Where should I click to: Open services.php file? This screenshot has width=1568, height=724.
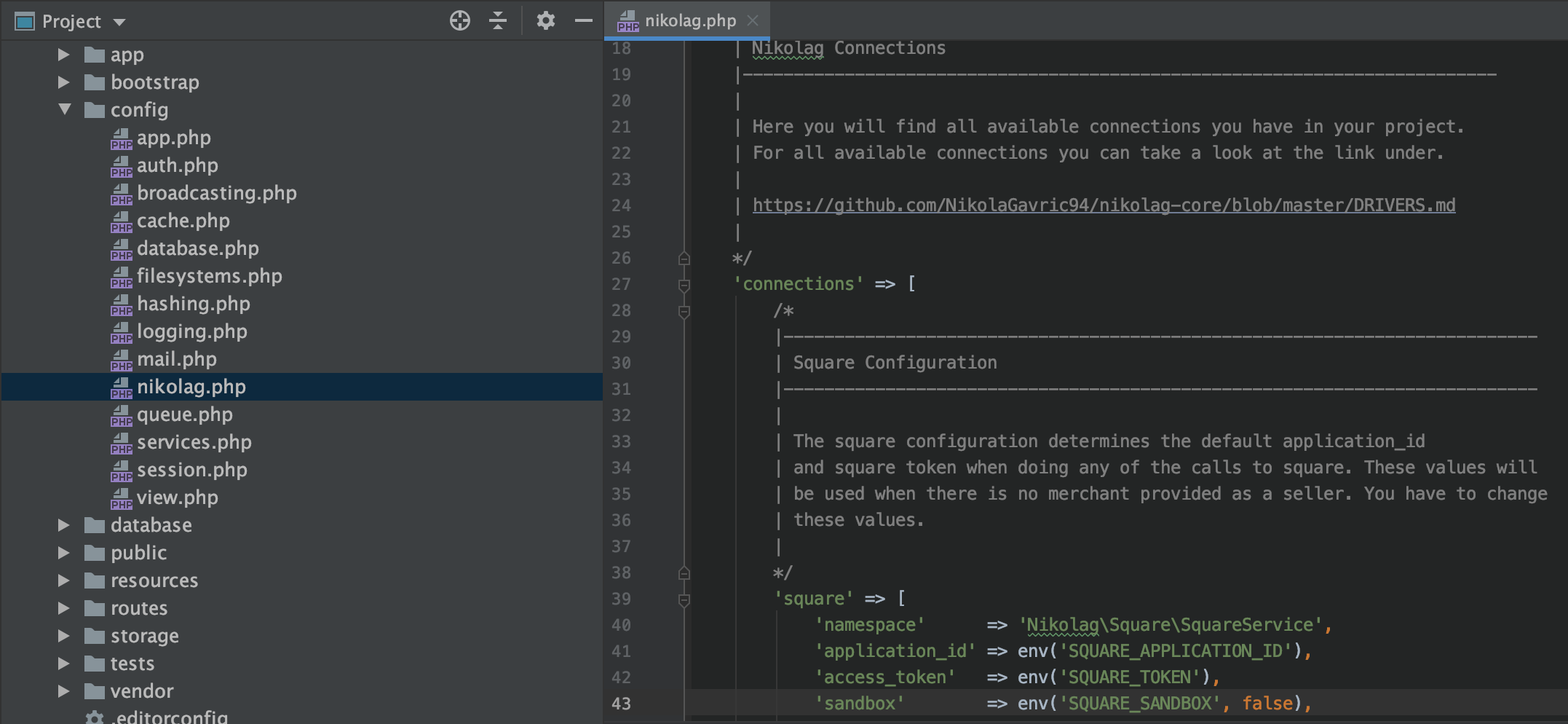[x=194, y=442]
